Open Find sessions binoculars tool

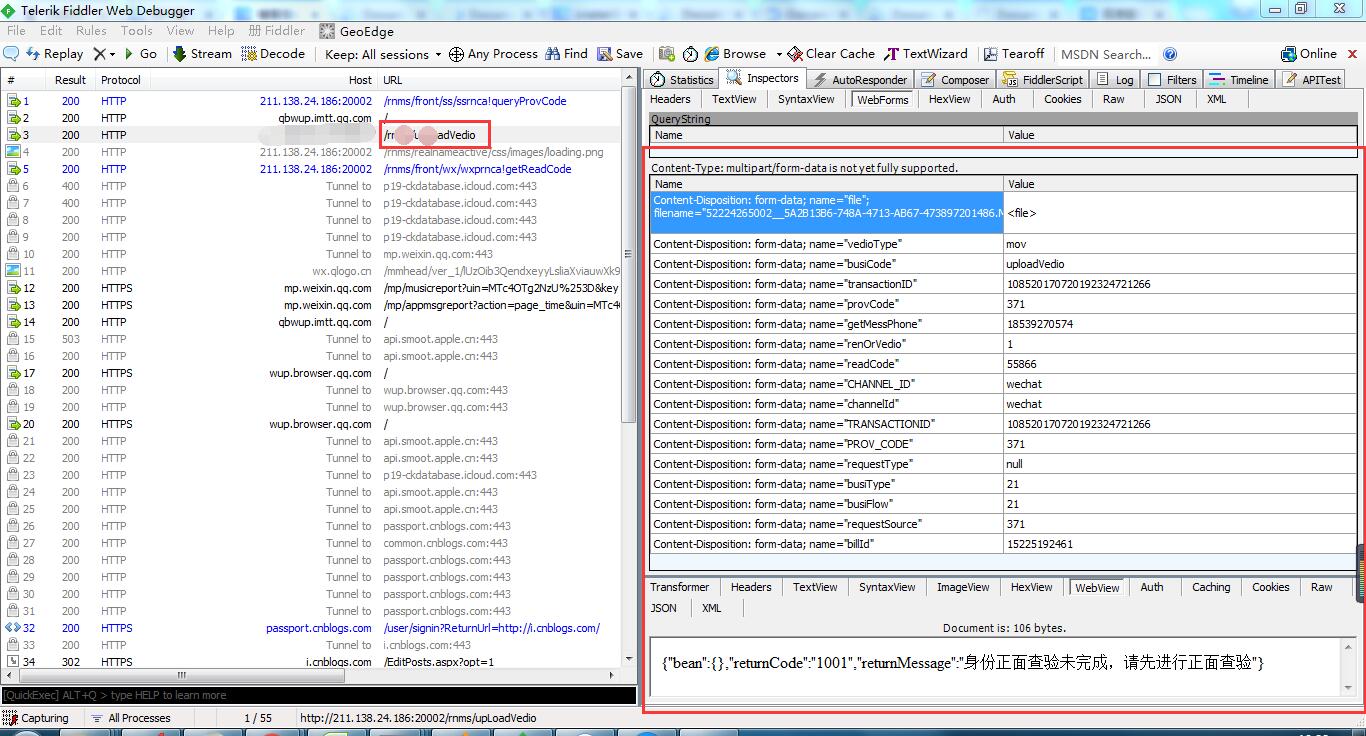click(x=566, y=54)
